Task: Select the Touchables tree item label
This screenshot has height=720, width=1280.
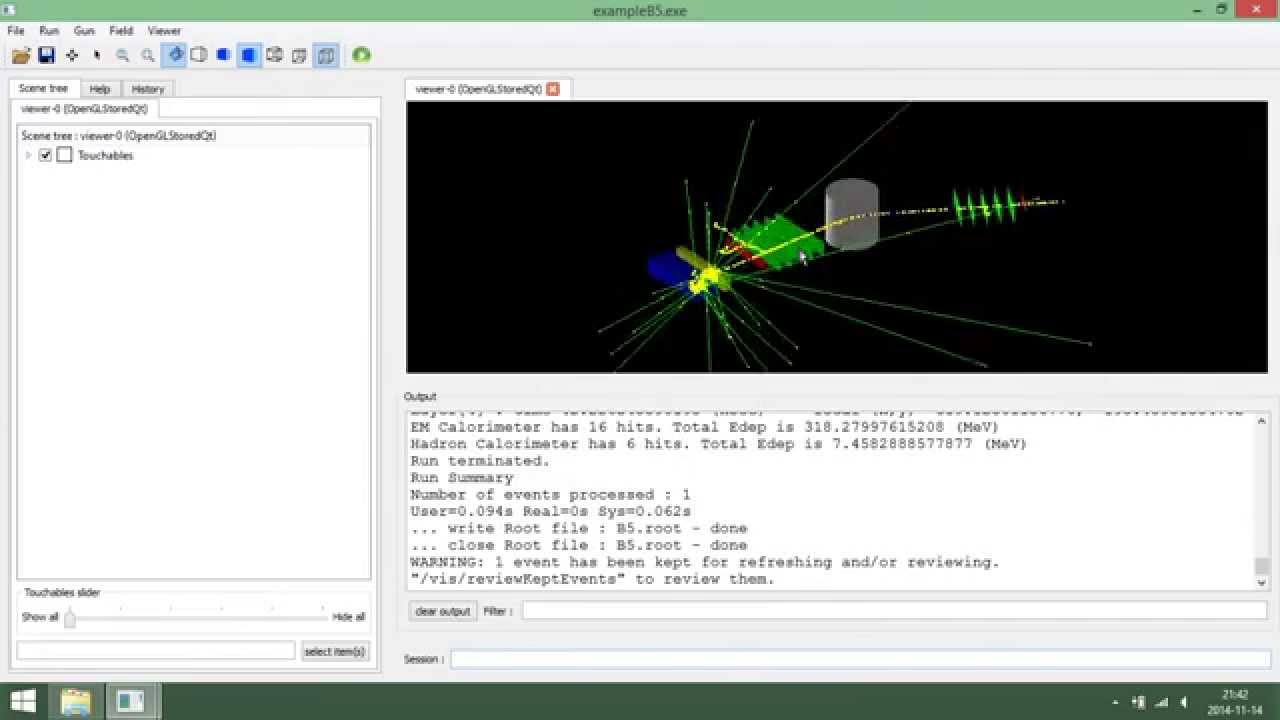Action: [x=105, y=155]
